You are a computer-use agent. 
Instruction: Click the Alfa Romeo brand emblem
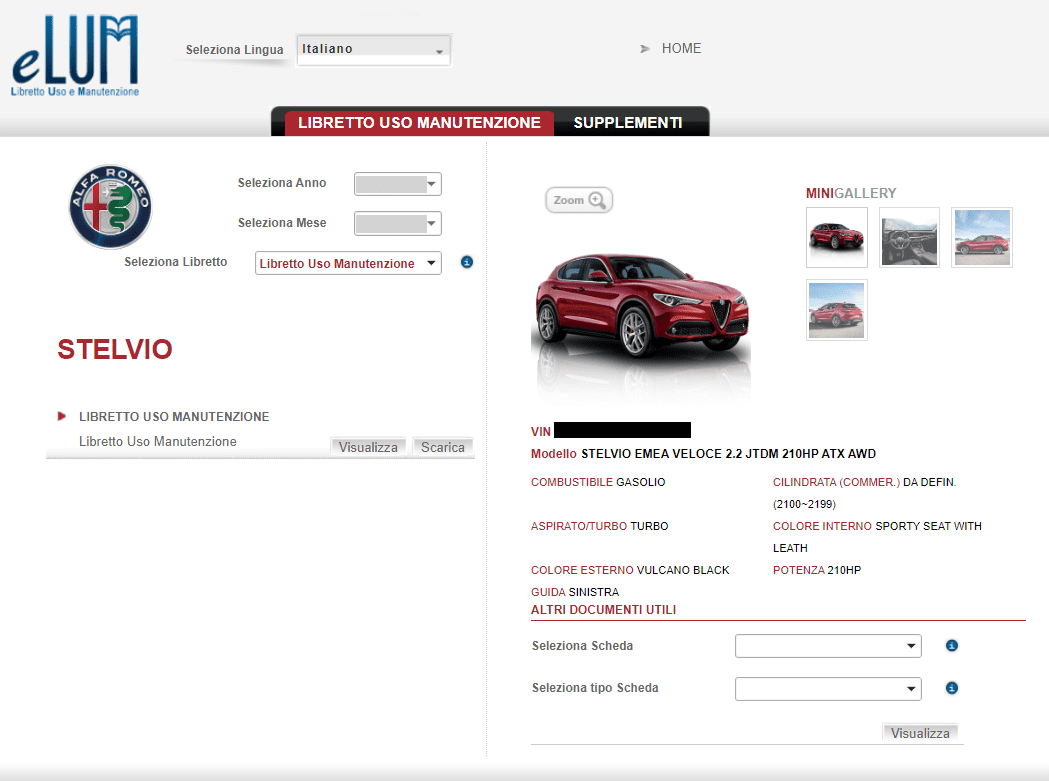[110, 207]
